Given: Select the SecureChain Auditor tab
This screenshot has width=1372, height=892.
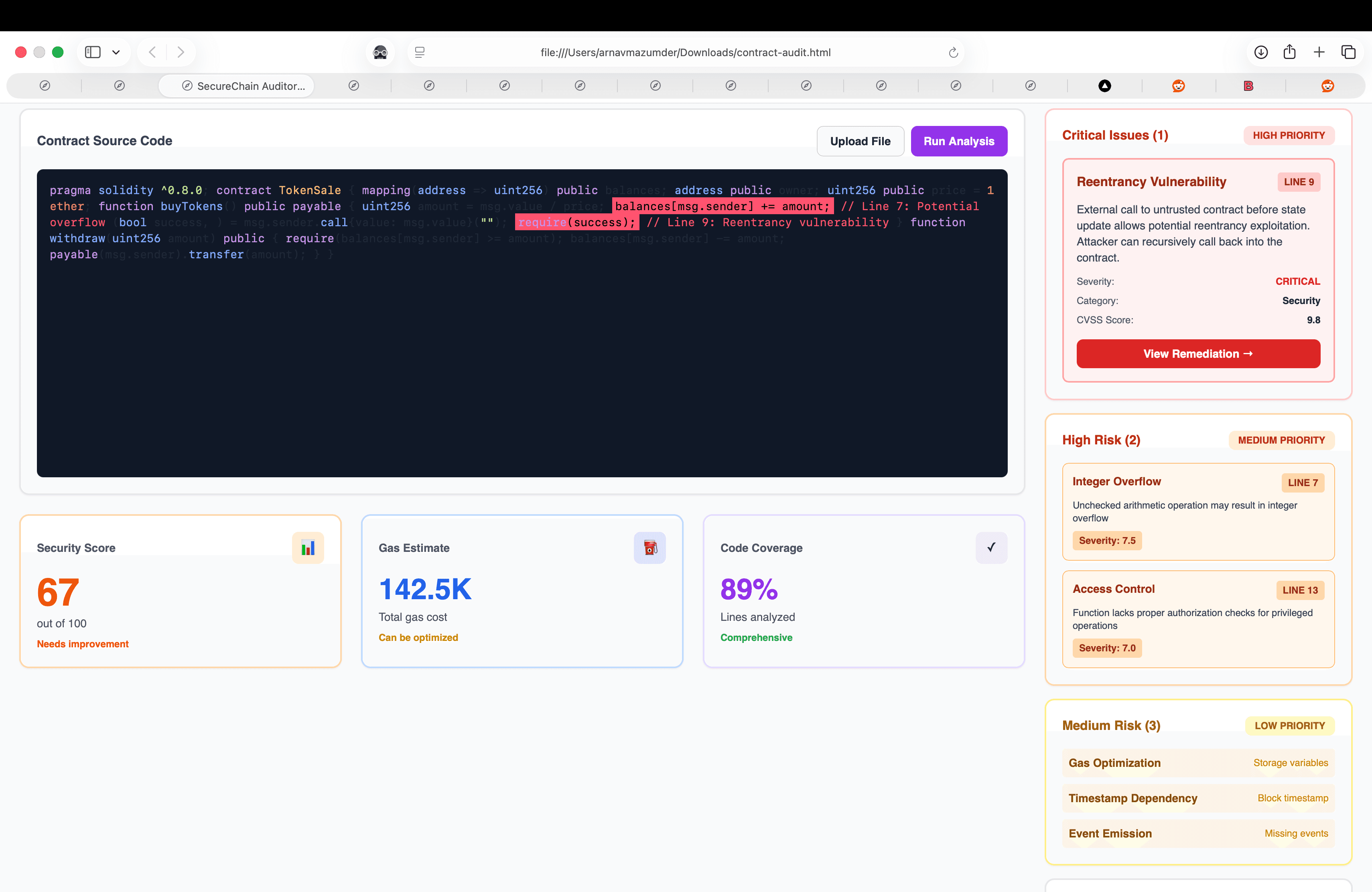Looking at the screenshot, I should coord(236,85).
